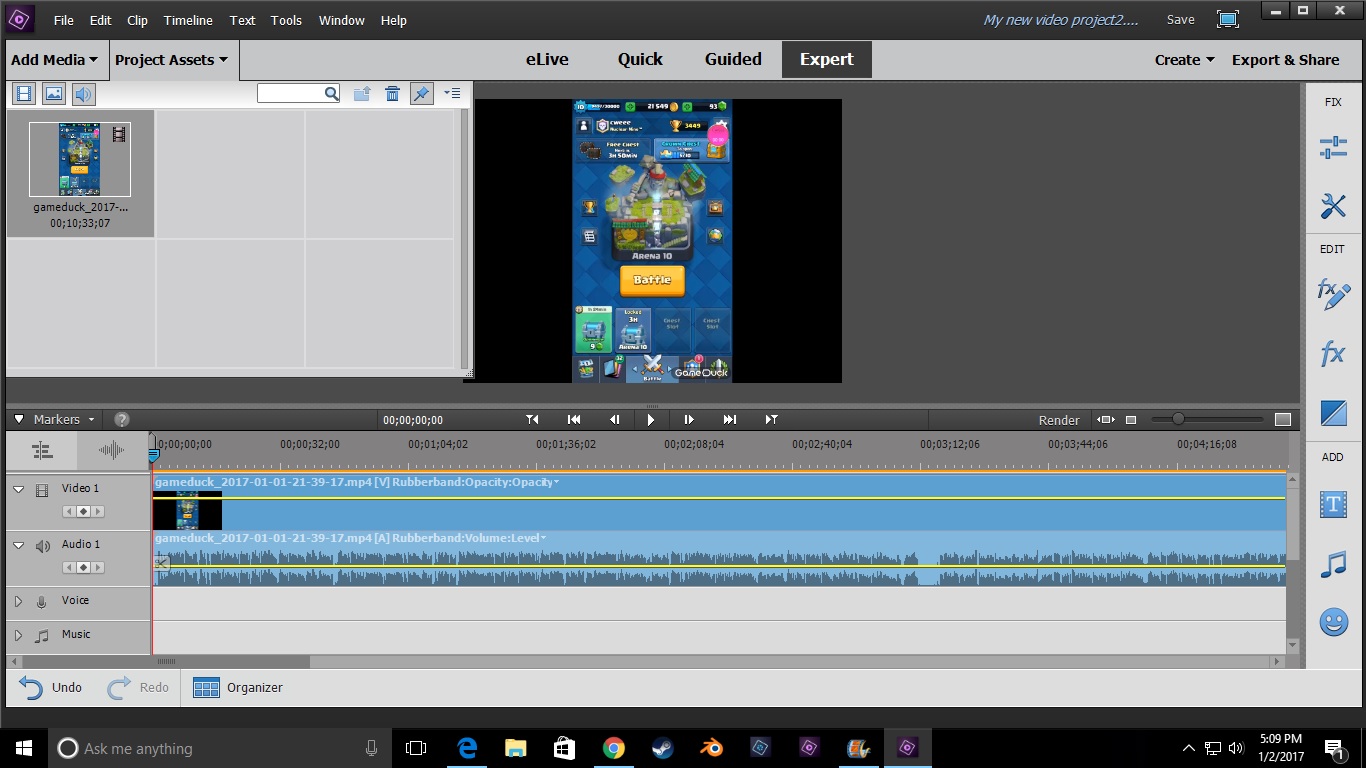
Task: Step forward one frame
Action: click(x=689, y=420)
